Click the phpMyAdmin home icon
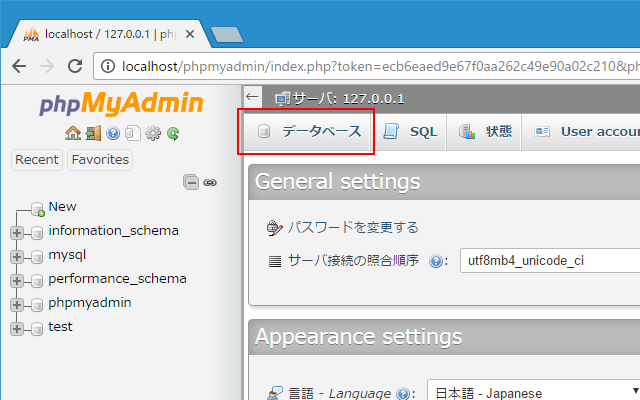The image size is (640, 400). (73, 133)
